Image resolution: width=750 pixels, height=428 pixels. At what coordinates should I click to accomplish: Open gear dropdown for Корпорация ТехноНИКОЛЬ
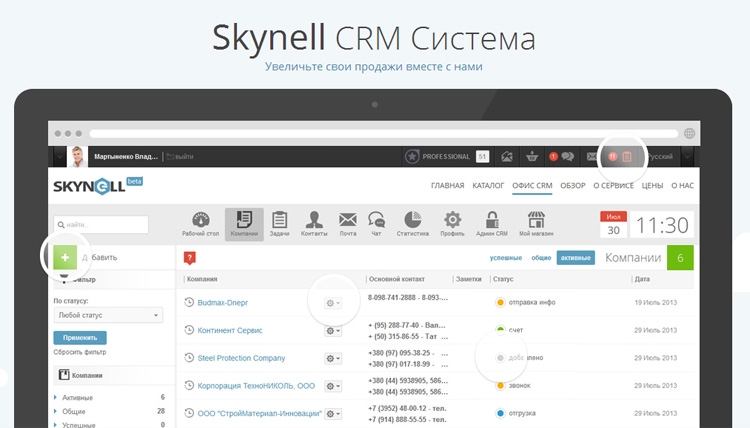[333, 386]
